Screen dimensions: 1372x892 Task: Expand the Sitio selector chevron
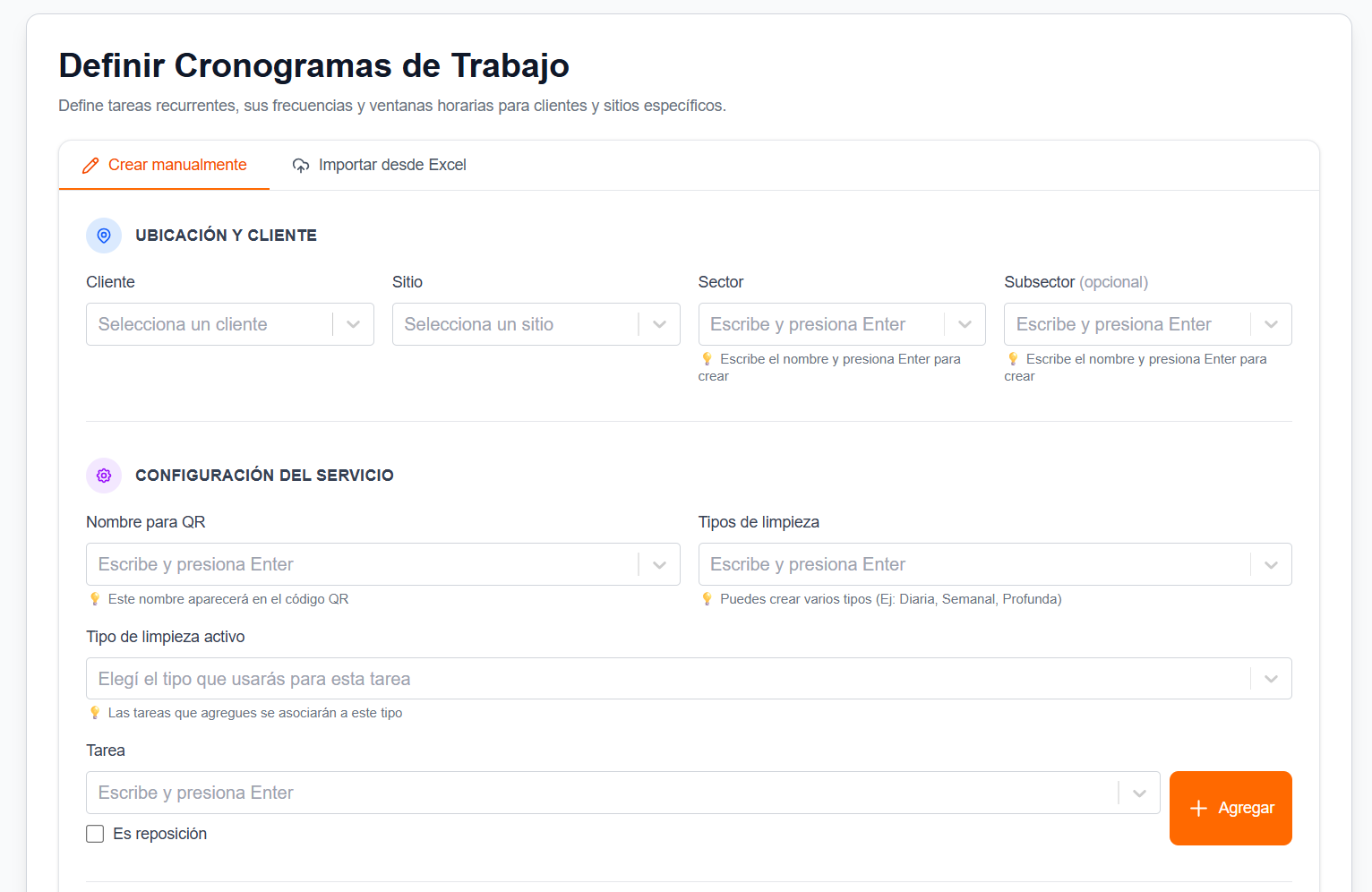coord(660,324)
